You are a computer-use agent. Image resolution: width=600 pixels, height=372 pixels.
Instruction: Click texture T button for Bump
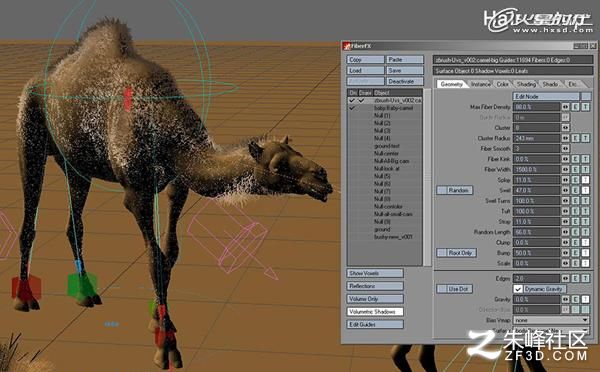tap(585, 253)
